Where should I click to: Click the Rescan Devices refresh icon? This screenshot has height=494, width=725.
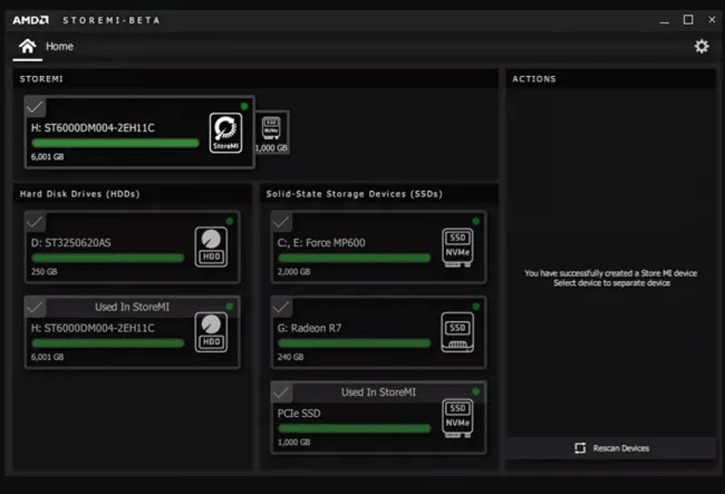coord(580,448)
